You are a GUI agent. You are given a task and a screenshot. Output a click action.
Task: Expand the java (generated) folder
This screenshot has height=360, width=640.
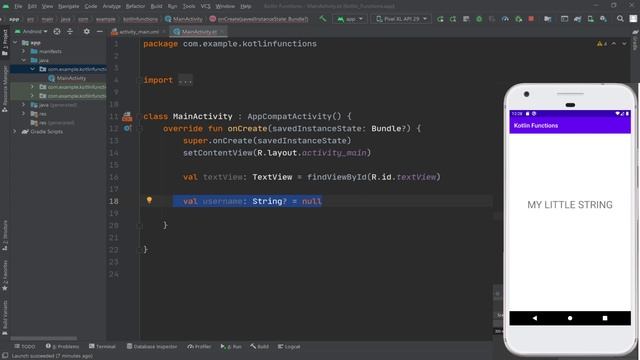point(24,105)
